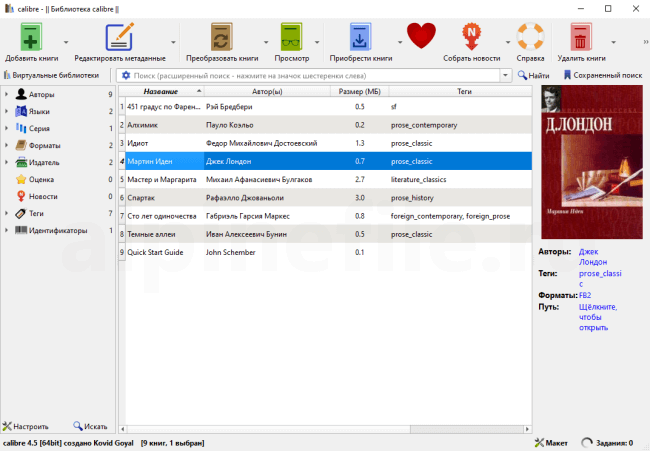This screenshot has width=650, height=451.
Task: Open search history dropdown arrow
Action: pos(505,75)
